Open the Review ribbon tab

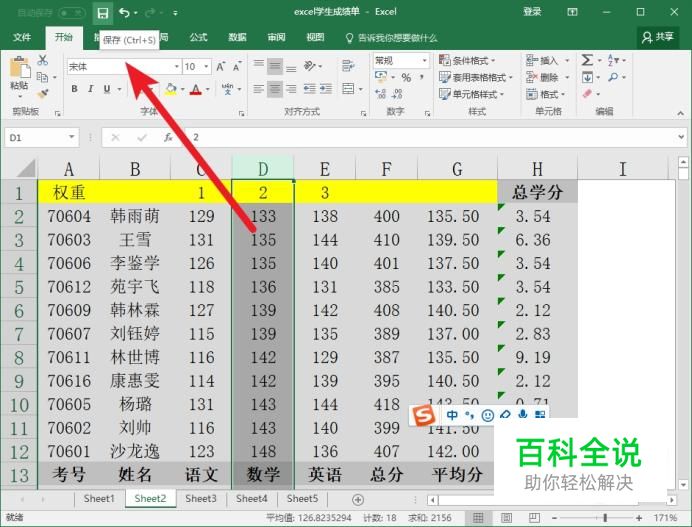coord(276,38)
